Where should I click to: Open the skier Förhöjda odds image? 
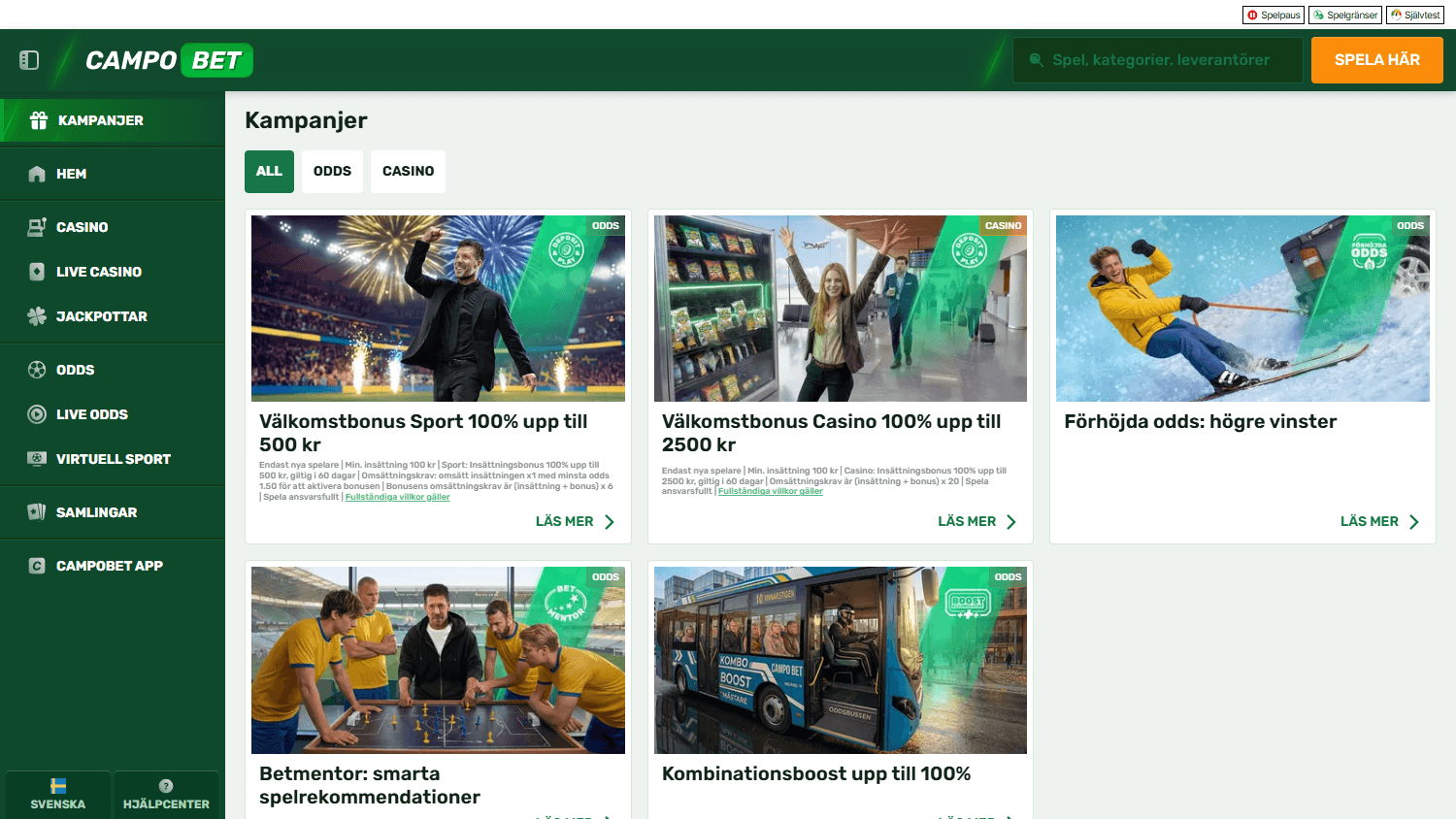point(1242,309)
